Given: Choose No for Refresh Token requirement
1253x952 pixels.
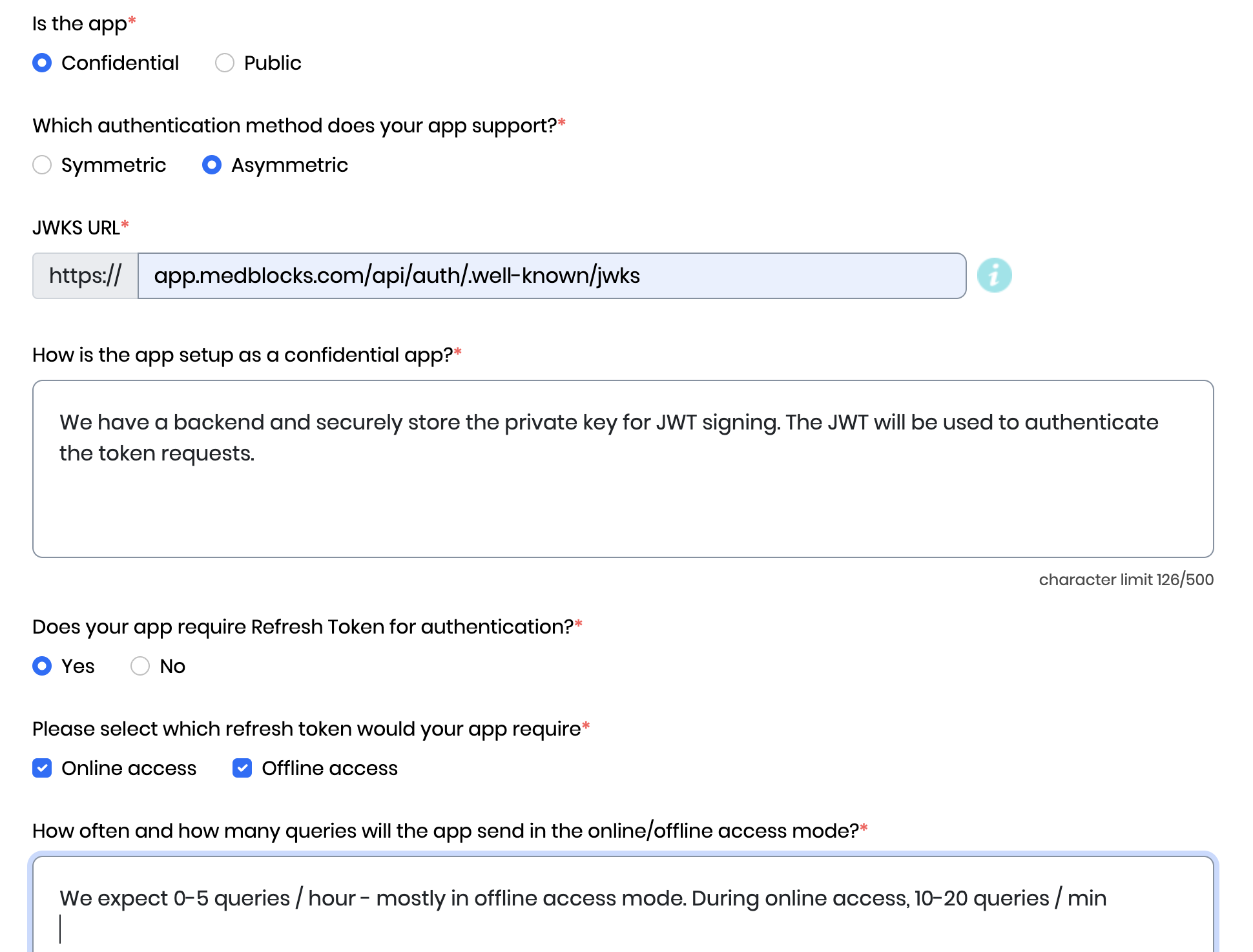Looking at the screenshot, I should tap(140, 666).
